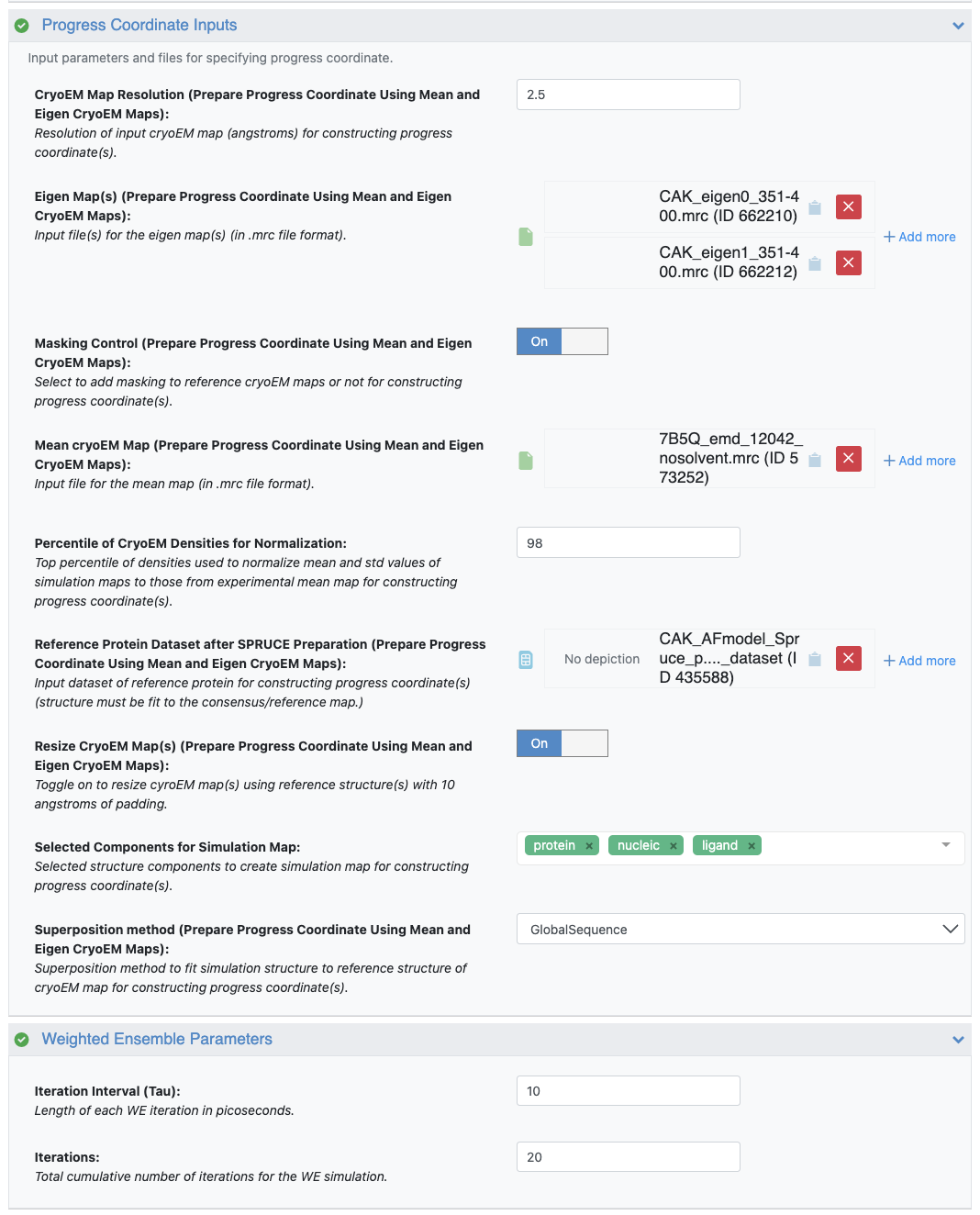Remove the protein tag from Selected Components
This screenshot has width=980, height=1215.
pyautogui.click(x=589, y=846)
